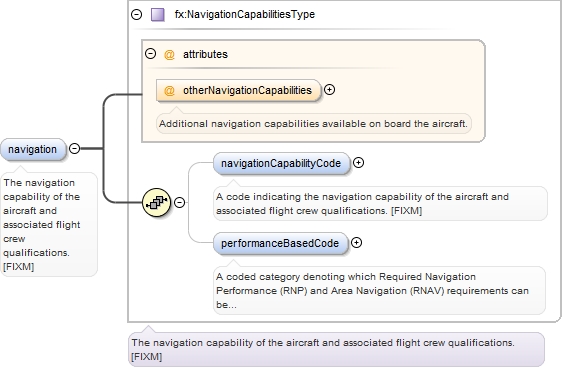Collapse the attributes group
Screen dimensions: 563x370
click(150, 54)
